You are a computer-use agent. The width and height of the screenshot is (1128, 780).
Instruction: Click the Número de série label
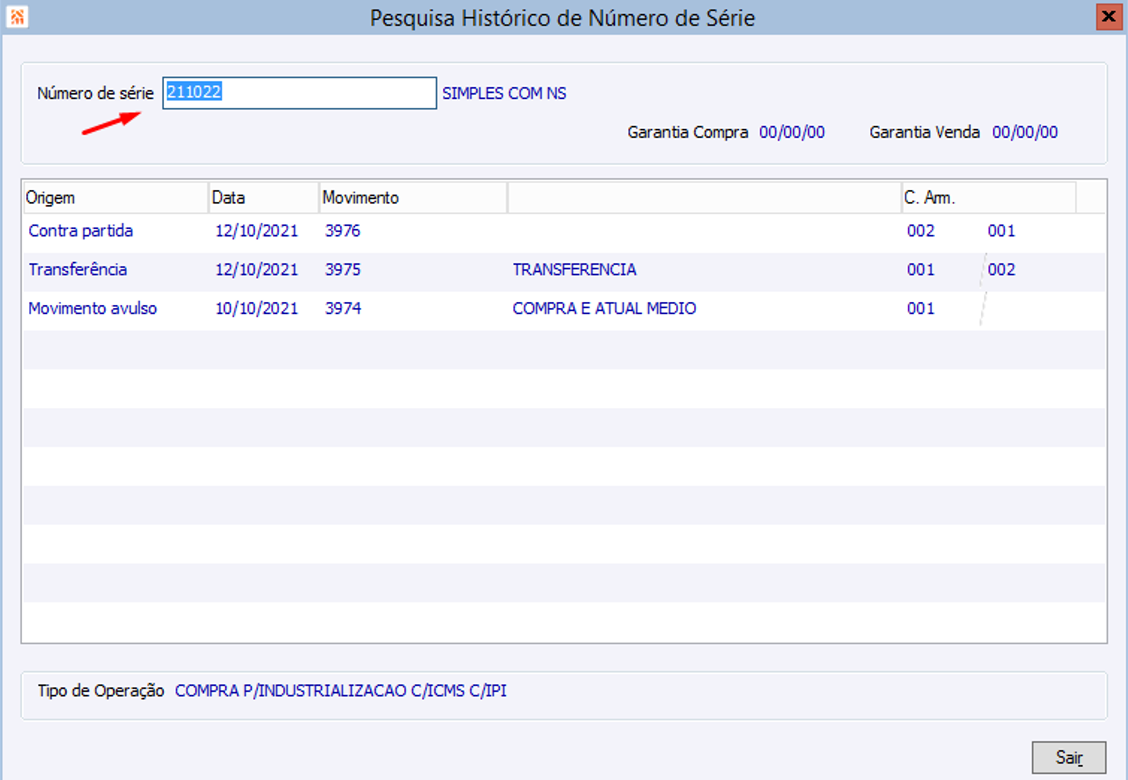95,94
